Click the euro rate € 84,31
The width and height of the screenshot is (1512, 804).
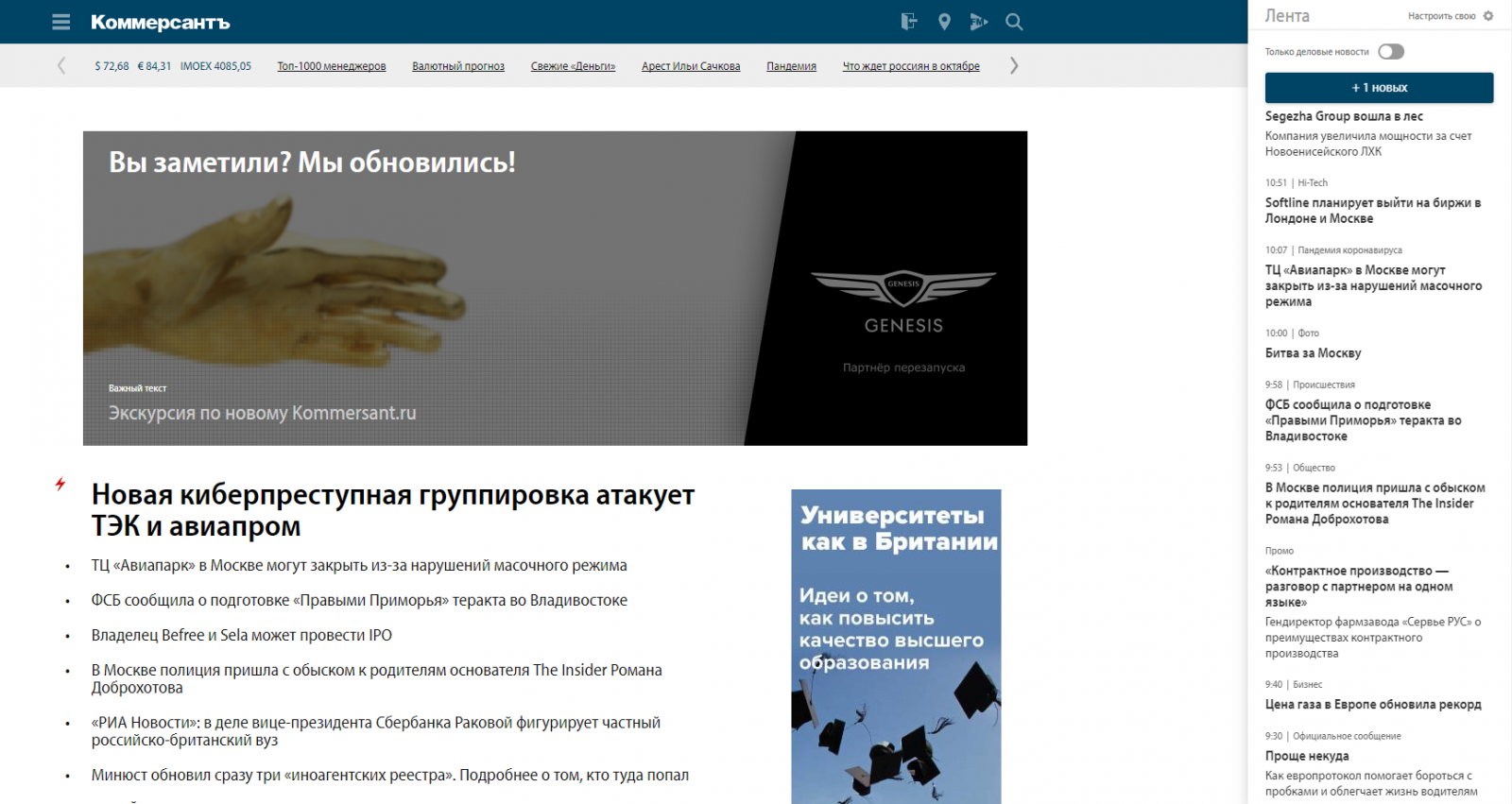coord(154,66)
